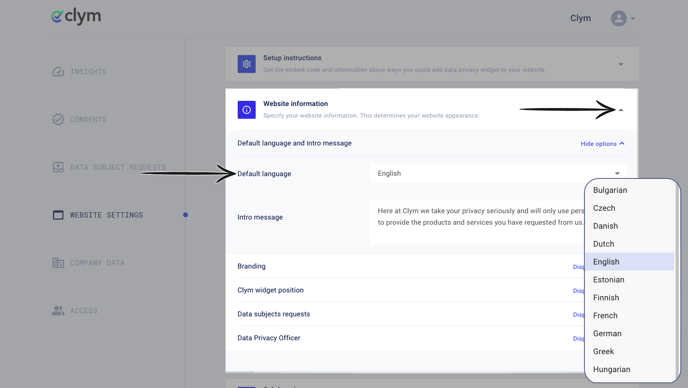The image size is (688, 388).
Task: Open the Consents page
Action: [x=88, y=119]
